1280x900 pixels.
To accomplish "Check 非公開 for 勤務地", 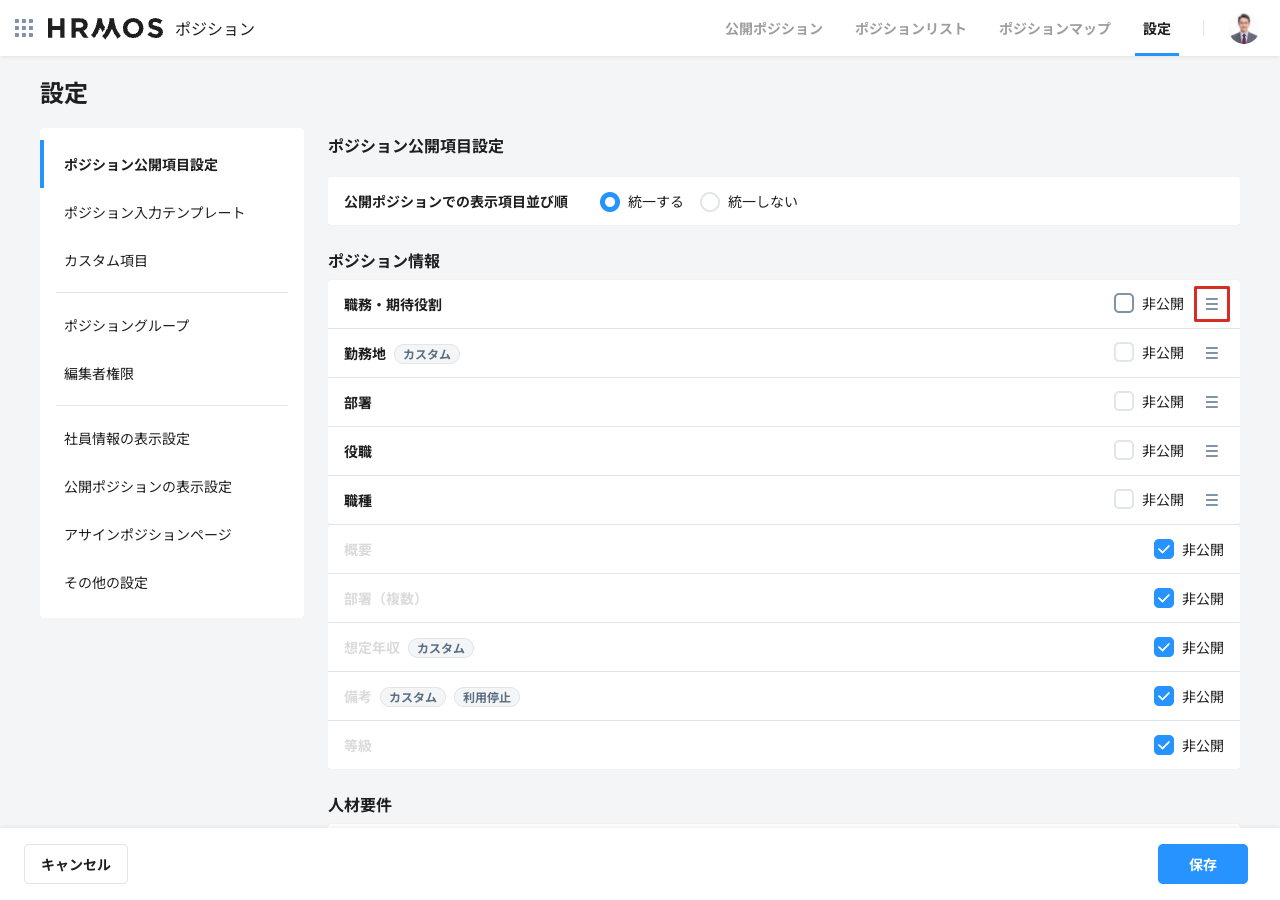I will (1124, 352).
